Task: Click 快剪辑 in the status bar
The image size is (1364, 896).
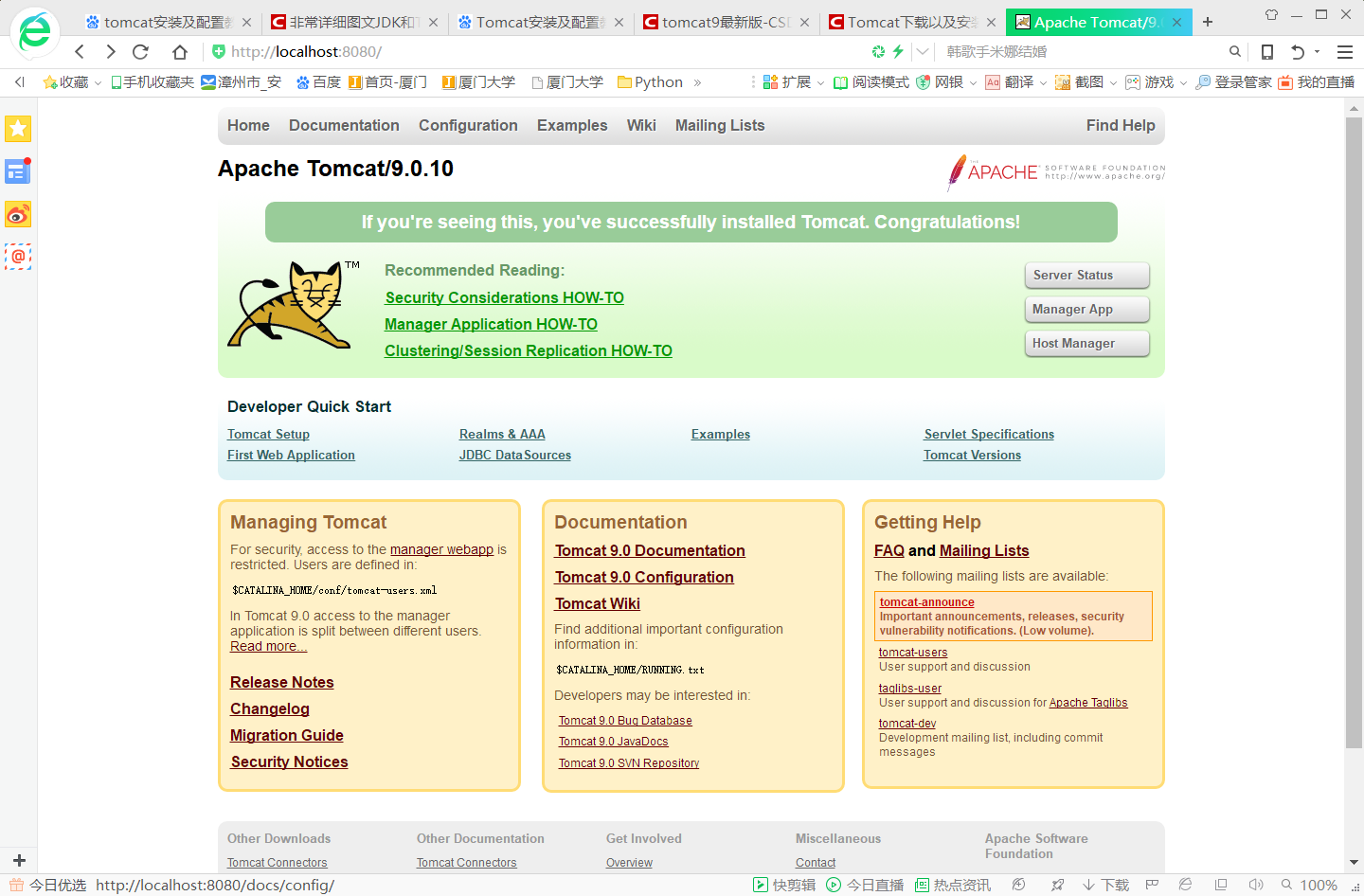Action: pyautogui.click(x=784, y=885)
